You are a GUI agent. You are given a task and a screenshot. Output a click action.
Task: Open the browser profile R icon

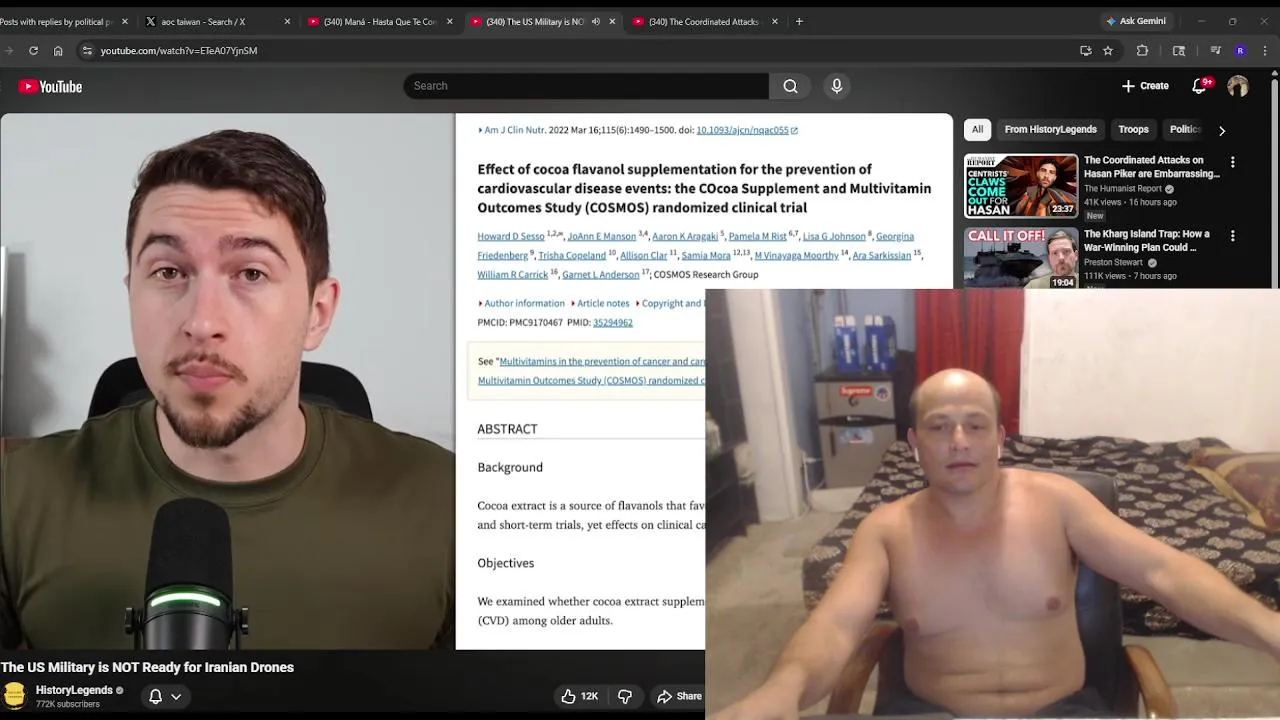[1240, 50]
